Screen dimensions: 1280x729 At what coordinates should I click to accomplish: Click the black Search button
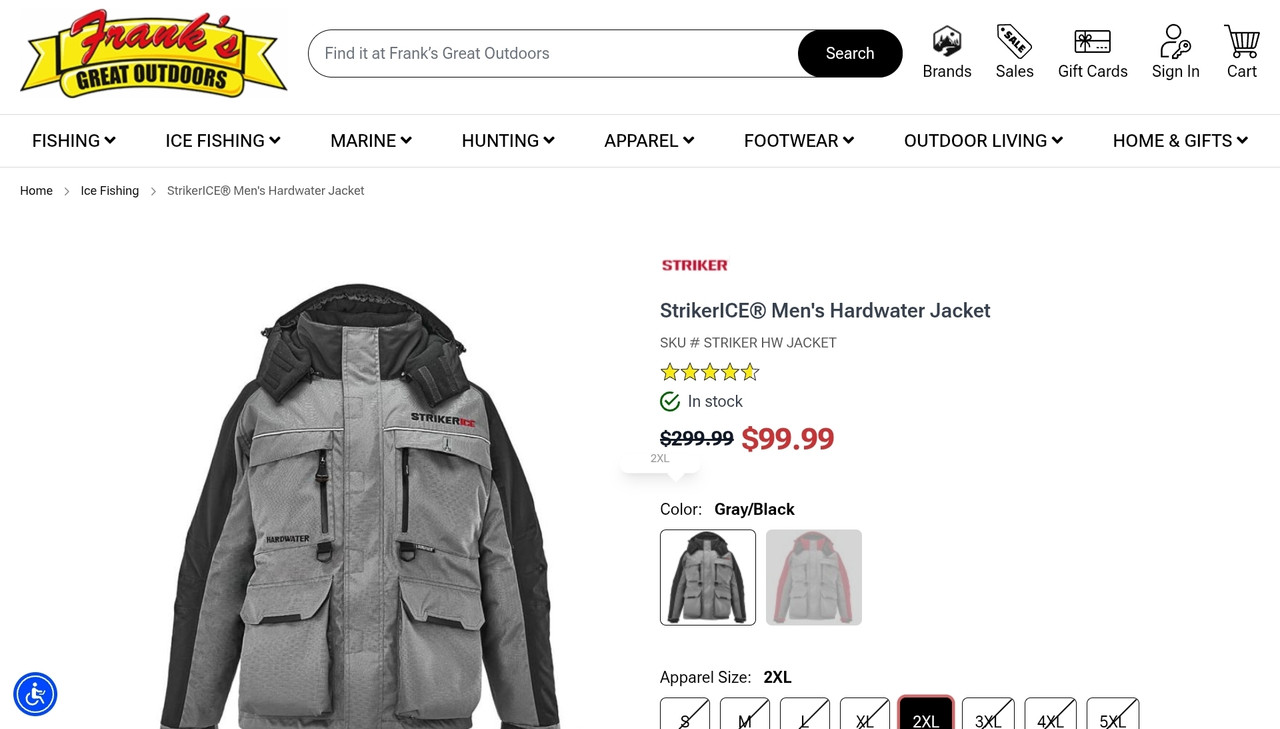coord(850,53)
